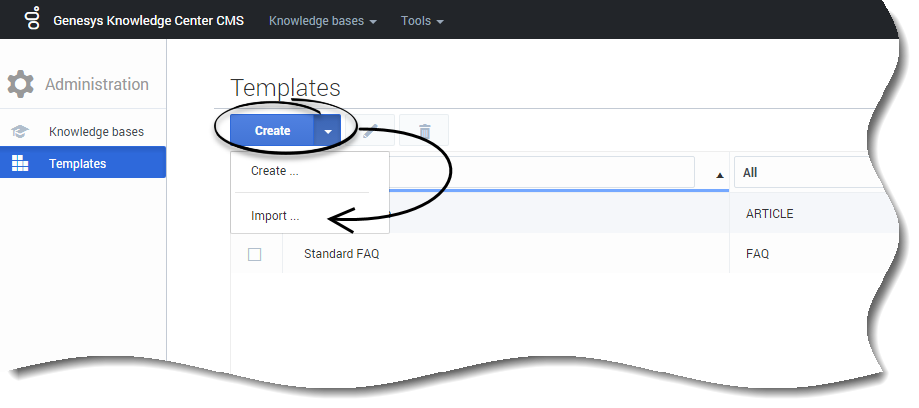This screenshot has height=408, width=919.
Task: Open the All type filter dropdown
Action: click(800, 172)
